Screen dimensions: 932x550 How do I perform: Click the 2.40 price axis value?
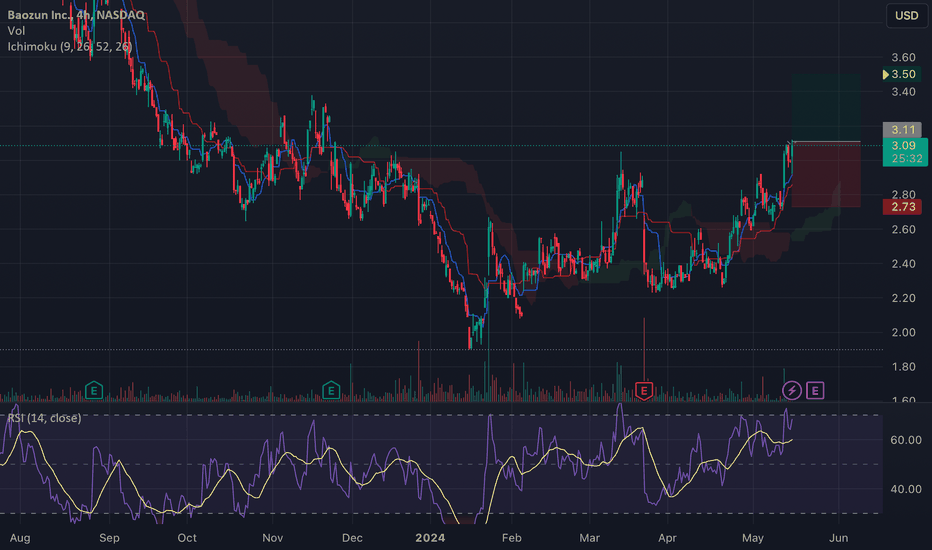click(903, 263)
